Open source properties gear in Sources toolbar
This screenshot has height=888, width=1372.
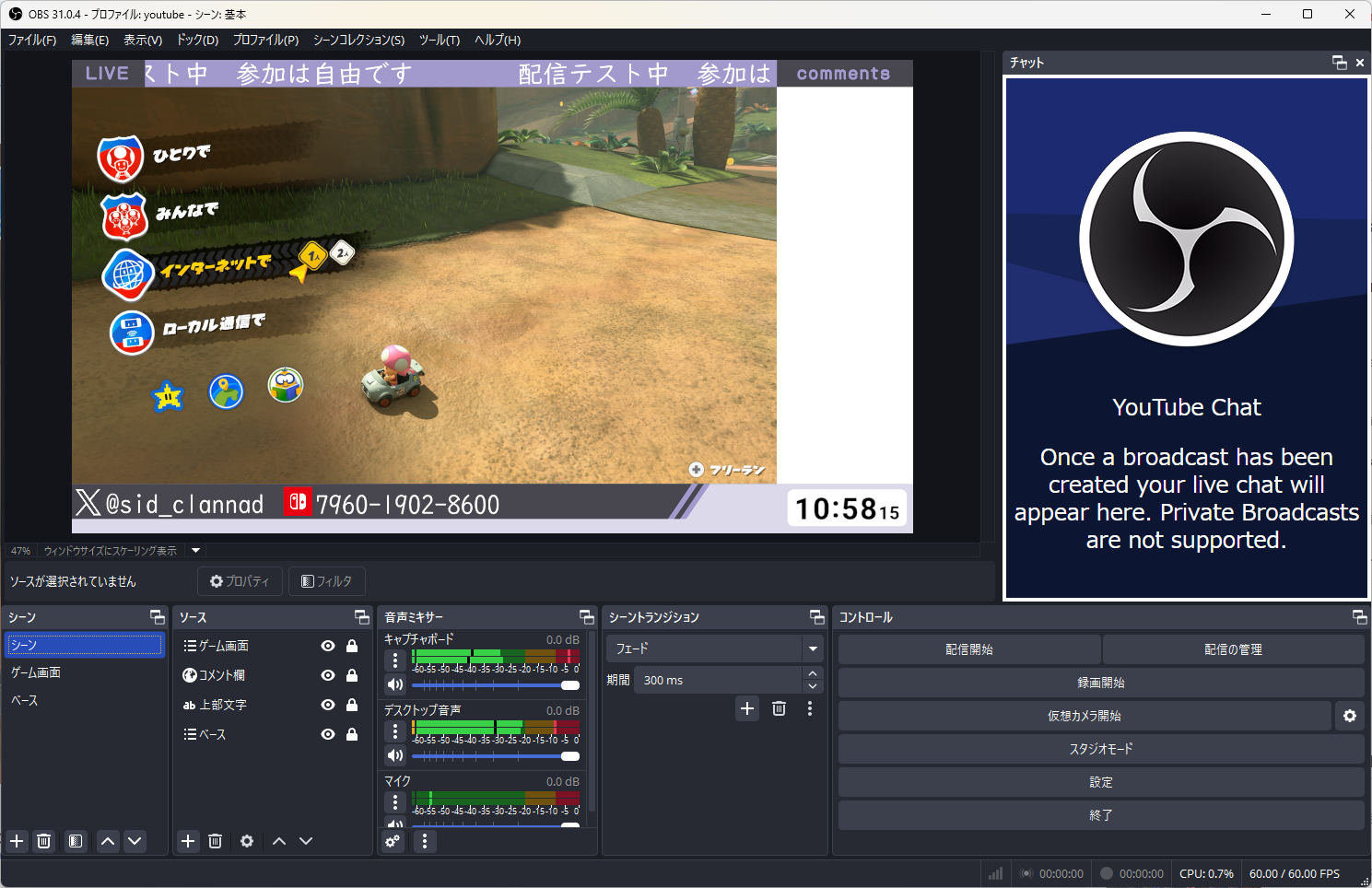coord(247,841)
